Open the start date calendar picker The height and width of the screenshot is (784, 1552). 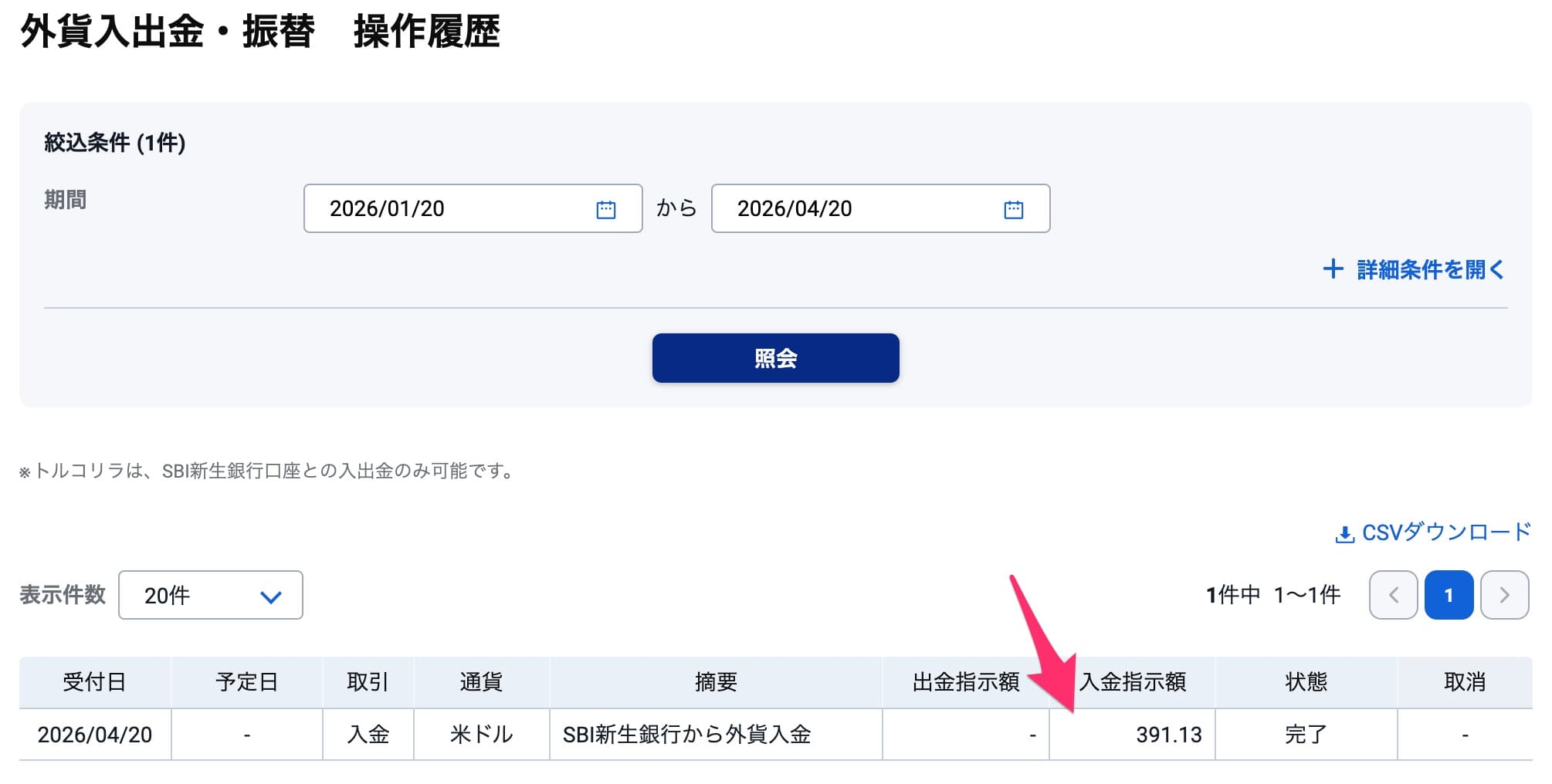click(x=607, y=208)
